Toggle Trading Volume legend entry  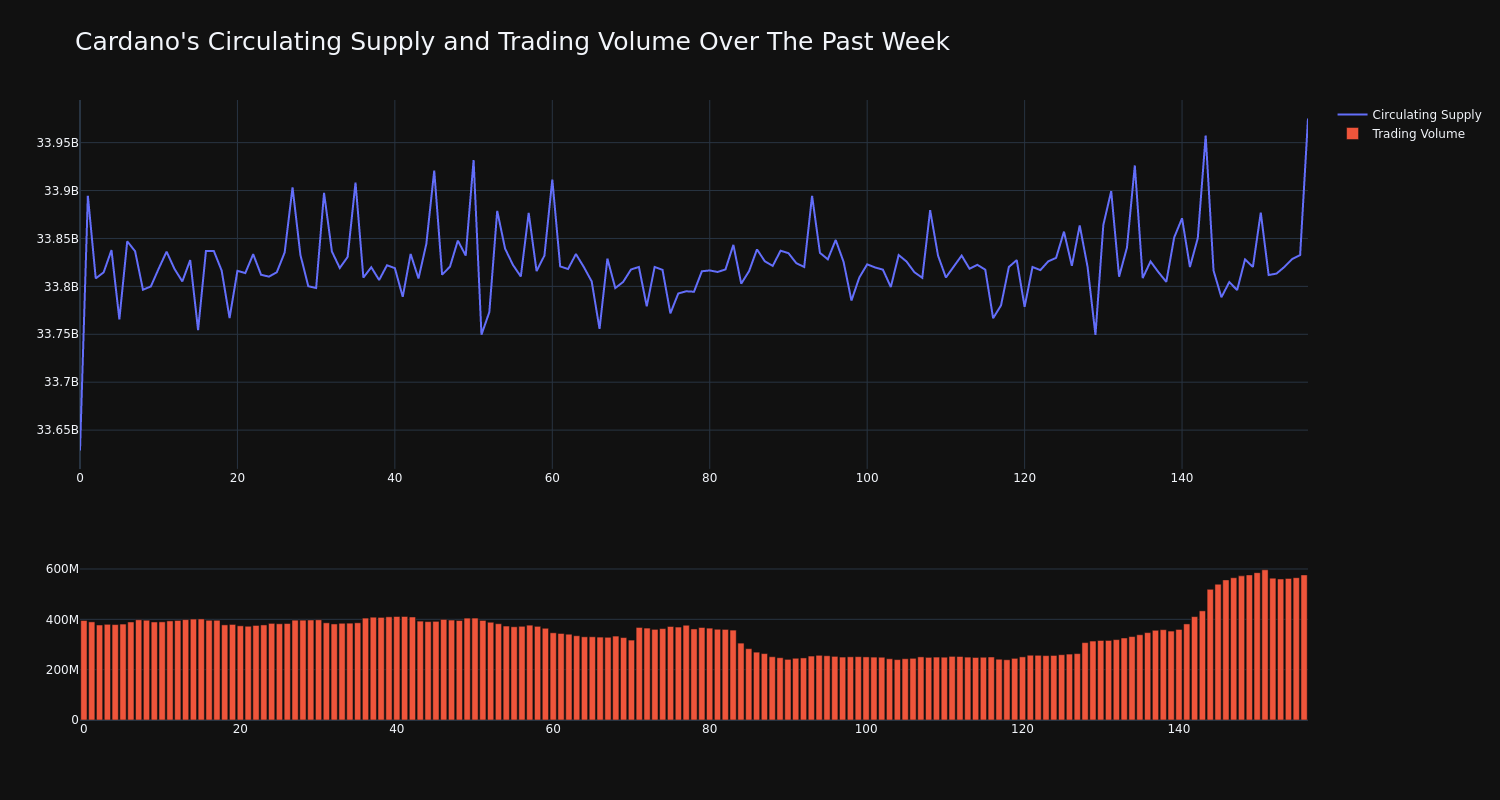coord(1409,134)
